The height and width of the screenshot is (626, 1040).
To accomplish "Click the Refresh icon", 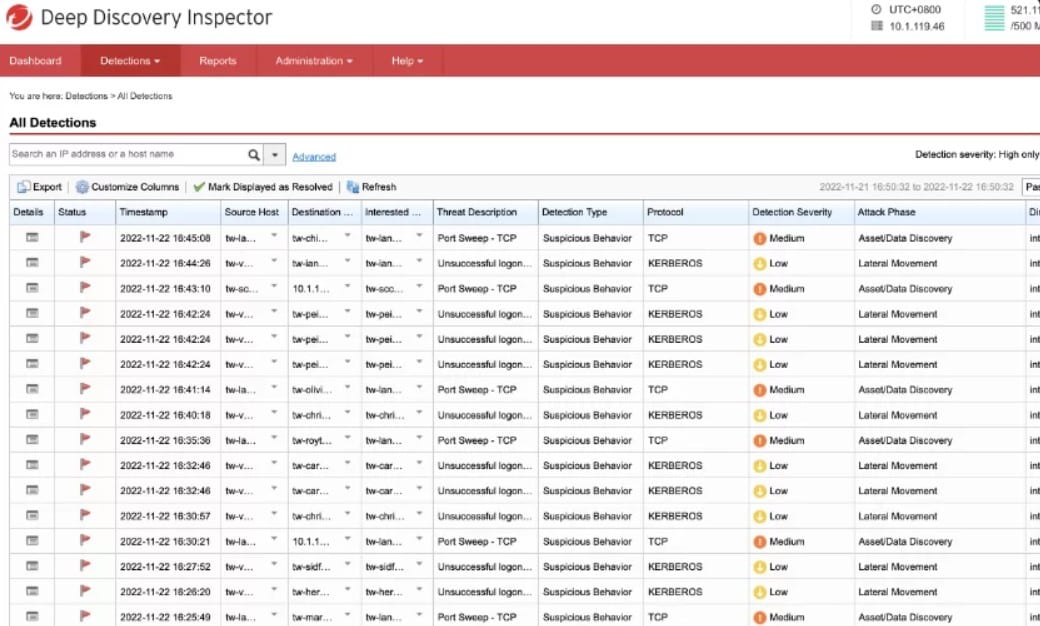I will [351, 186].
